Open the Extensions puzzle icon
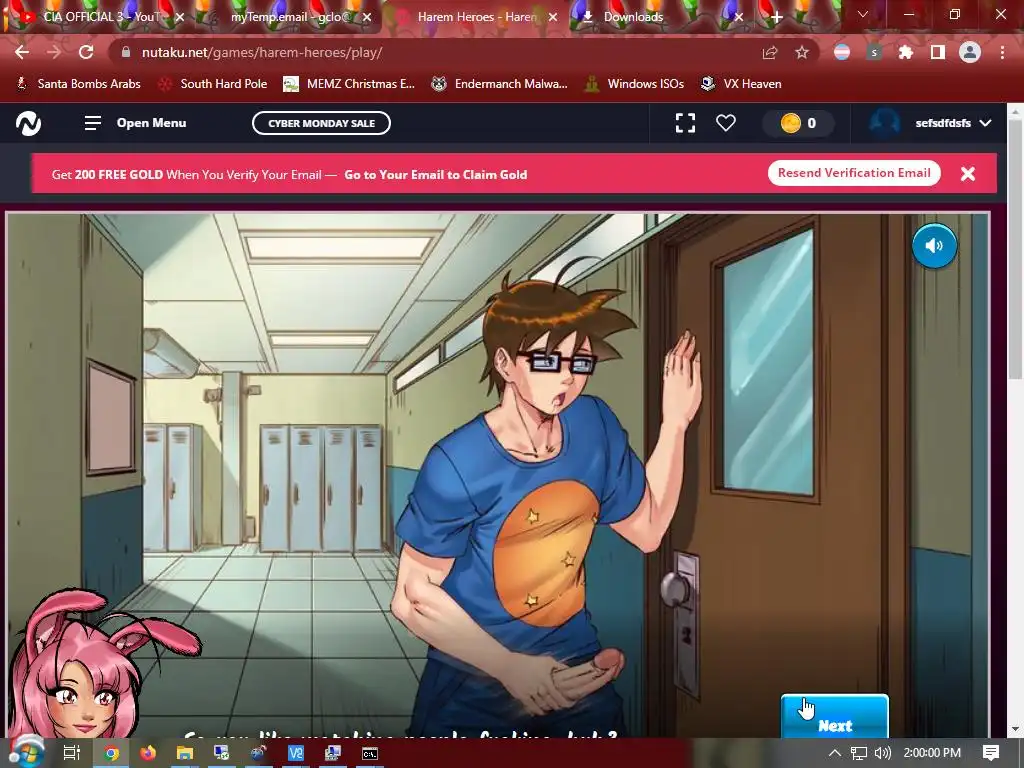Screen dimensions: 1024x768 tap(906, 52)
